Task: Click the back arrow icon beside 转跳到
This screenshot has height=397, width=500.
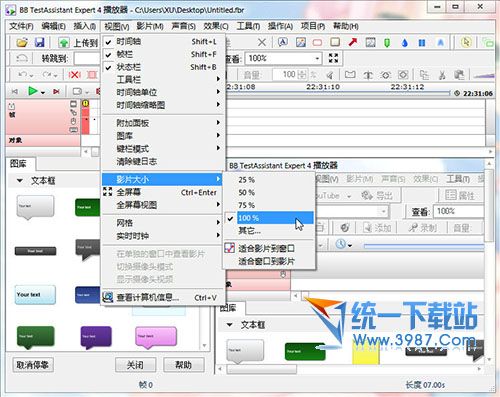Action: 22,58
